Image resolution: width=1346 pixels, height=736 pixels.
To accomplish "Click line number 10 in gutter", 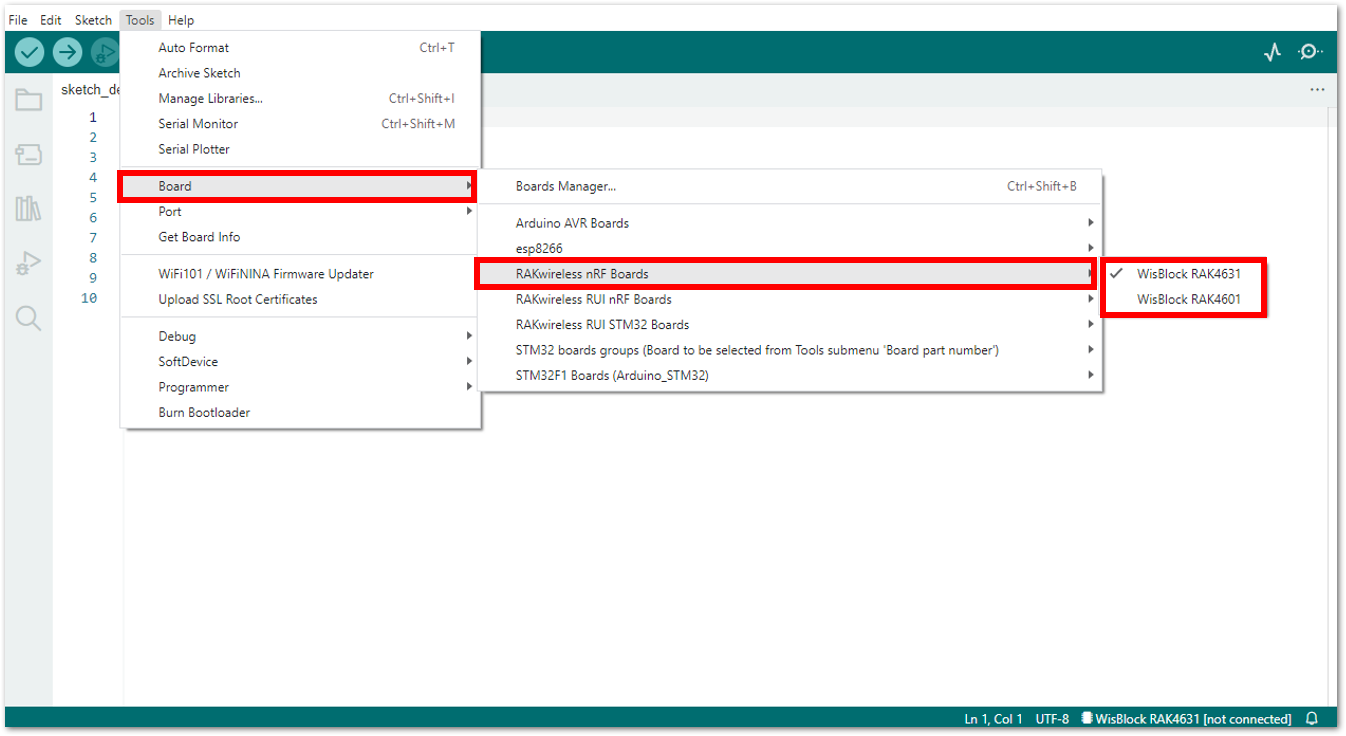I will [x=90, y=298].
